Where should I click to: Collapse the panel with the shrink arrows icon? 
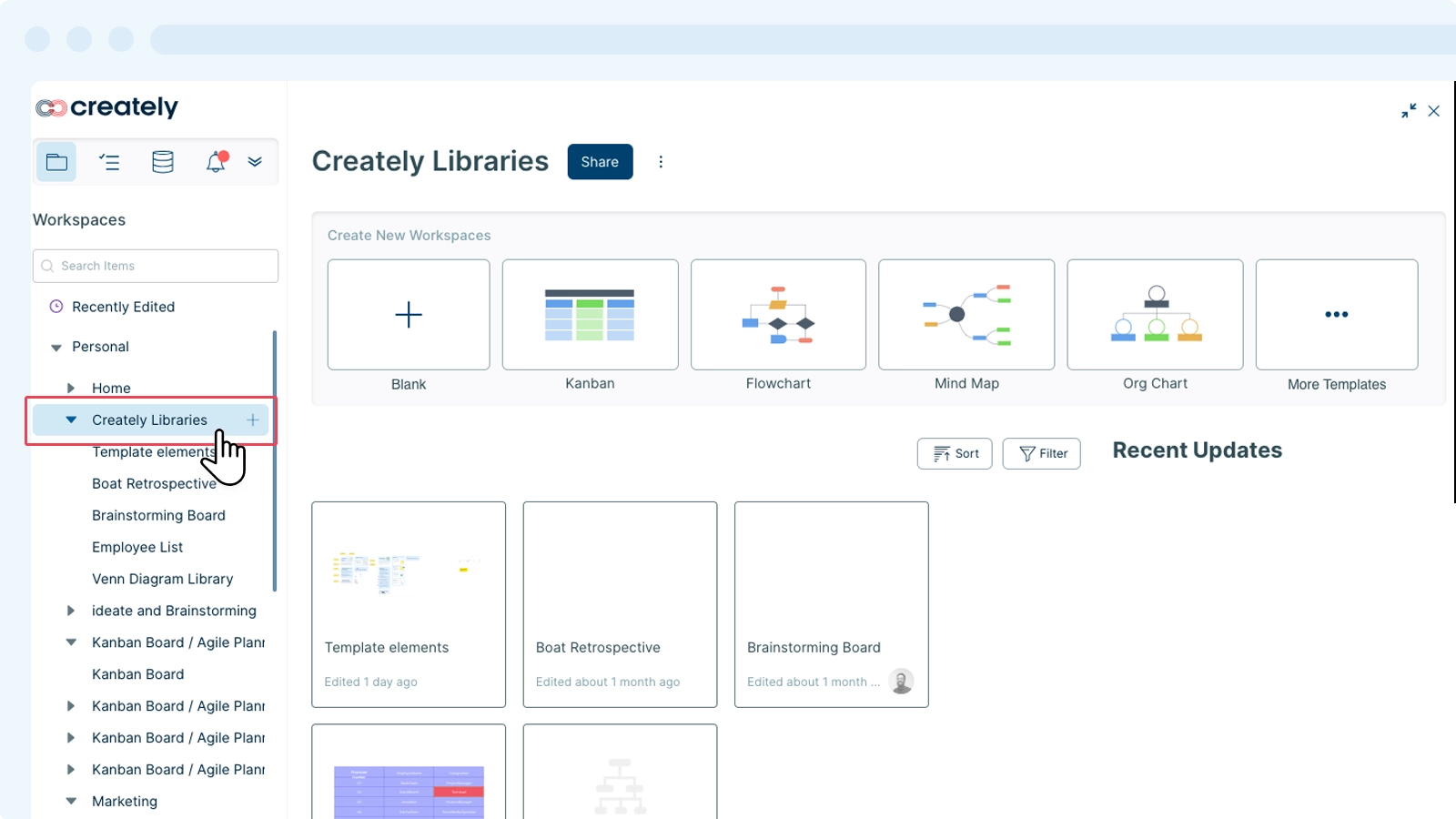coord(1409,111)
